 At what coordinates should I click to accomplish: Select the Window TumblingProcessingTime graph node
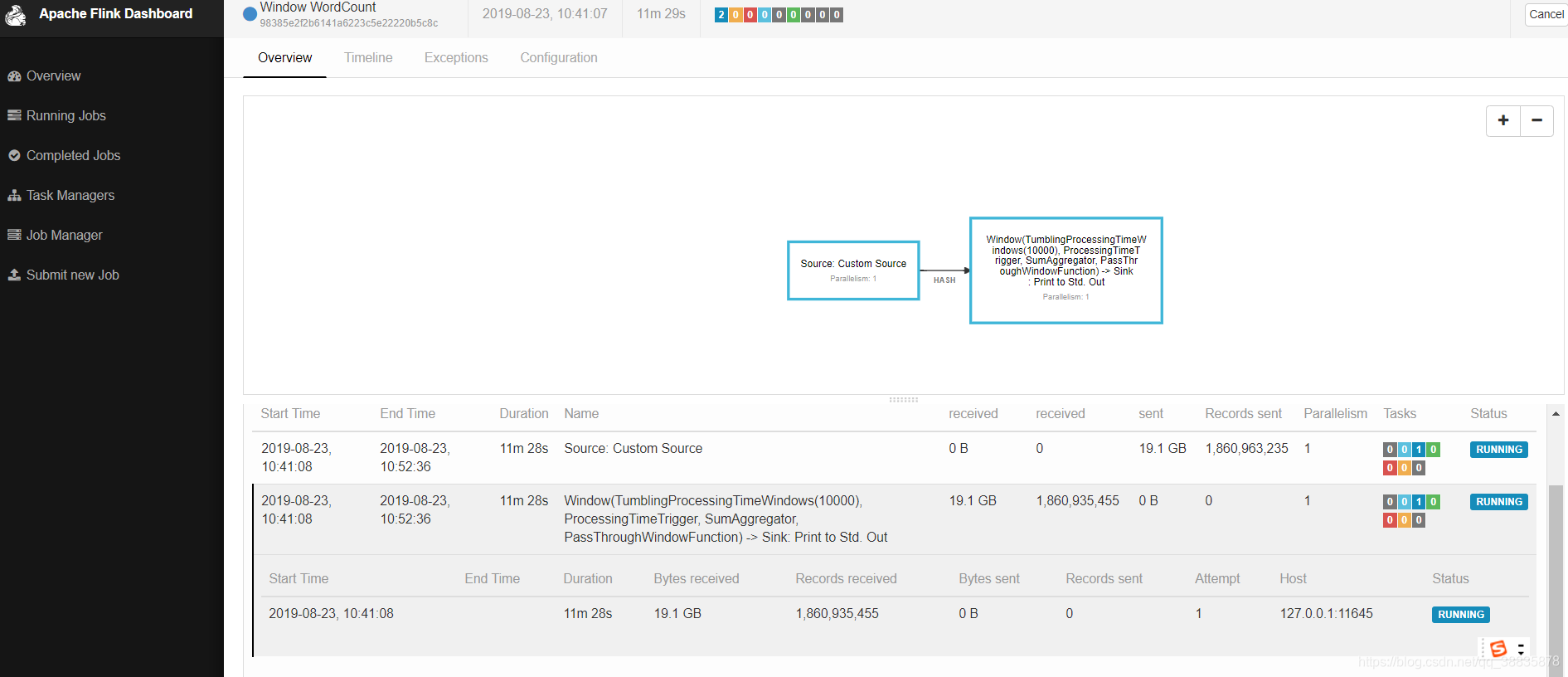tap(1066, 270)
